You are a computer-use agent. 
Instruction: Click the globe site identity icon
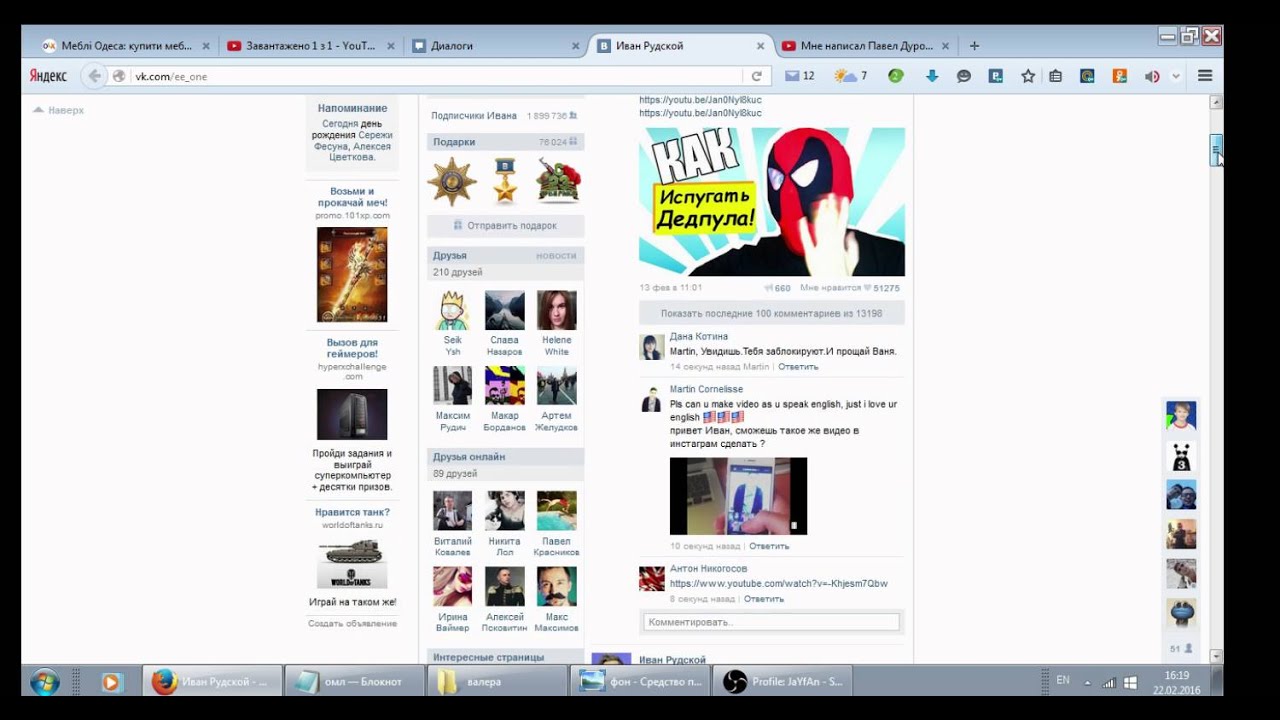coord(119,76)
